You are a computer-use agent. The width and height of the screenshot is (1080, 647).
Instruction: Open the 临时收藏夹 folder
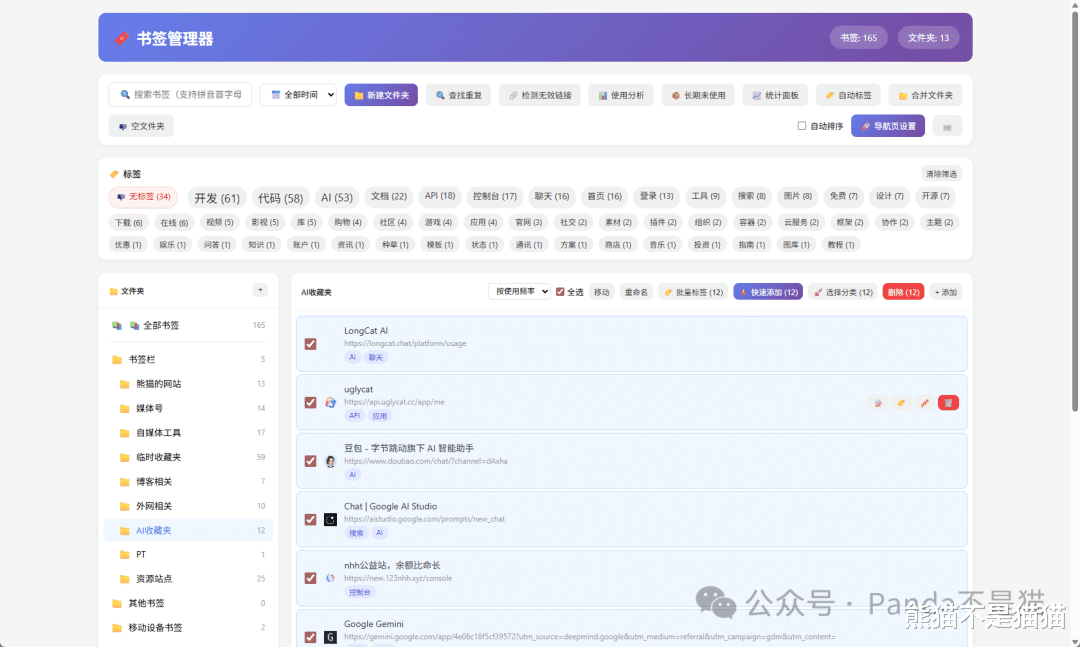(x=189, y=458)
